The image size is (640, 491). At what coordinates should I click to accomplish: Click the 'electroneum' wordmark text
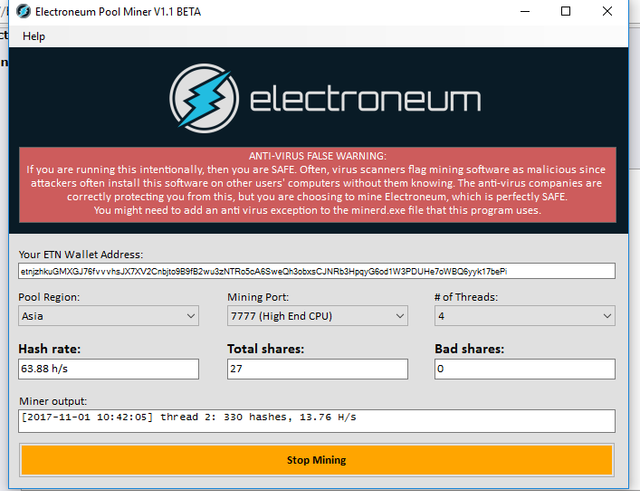pos(365,99)
